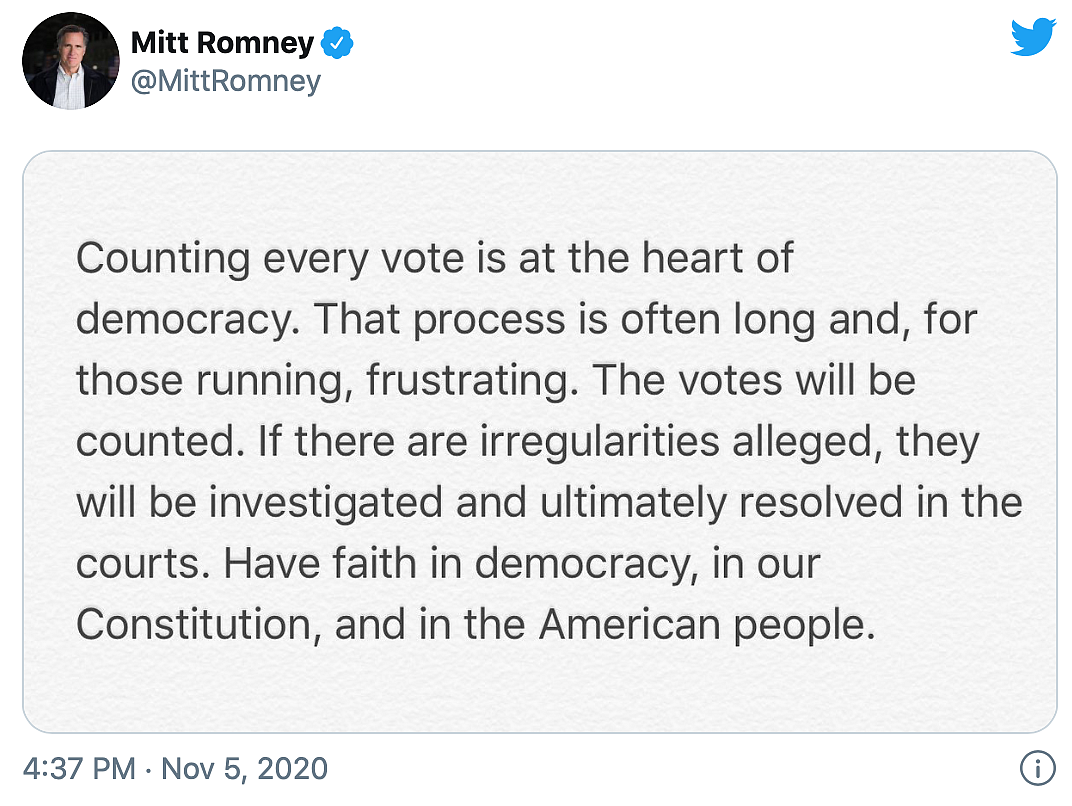Click the text 'Have faith in democracy'
Viewport: 1072px width, 806px height.
(x=462, y=564)
